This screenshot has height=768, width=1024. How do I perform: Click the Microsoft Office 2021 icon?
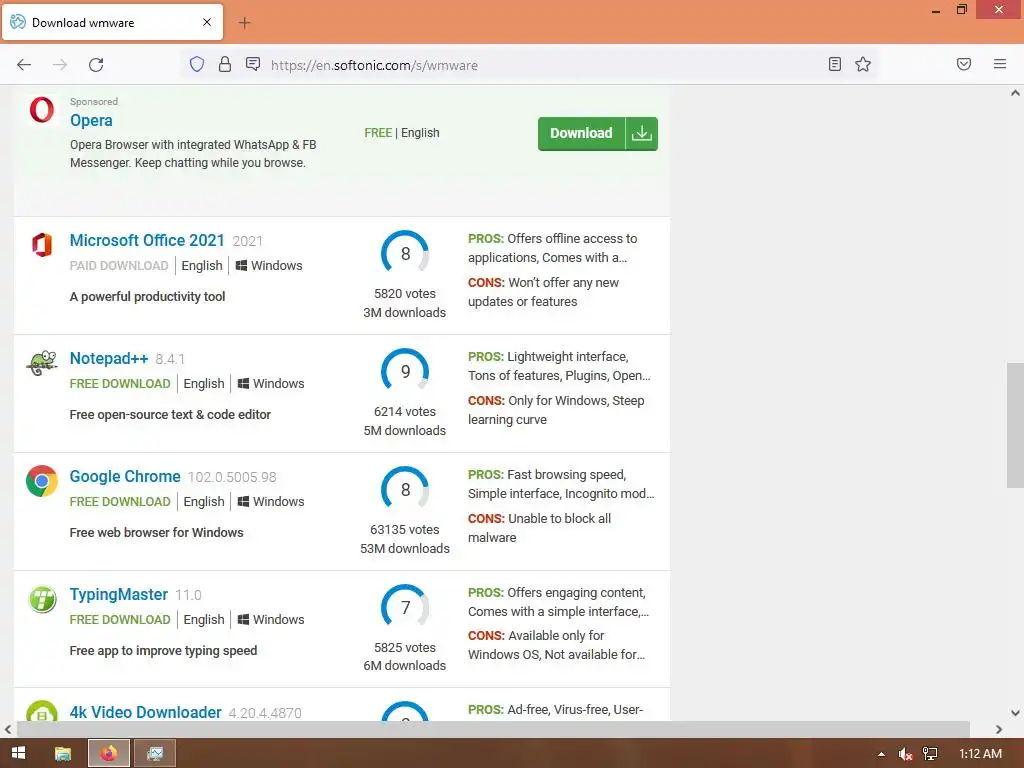(42, 245)
